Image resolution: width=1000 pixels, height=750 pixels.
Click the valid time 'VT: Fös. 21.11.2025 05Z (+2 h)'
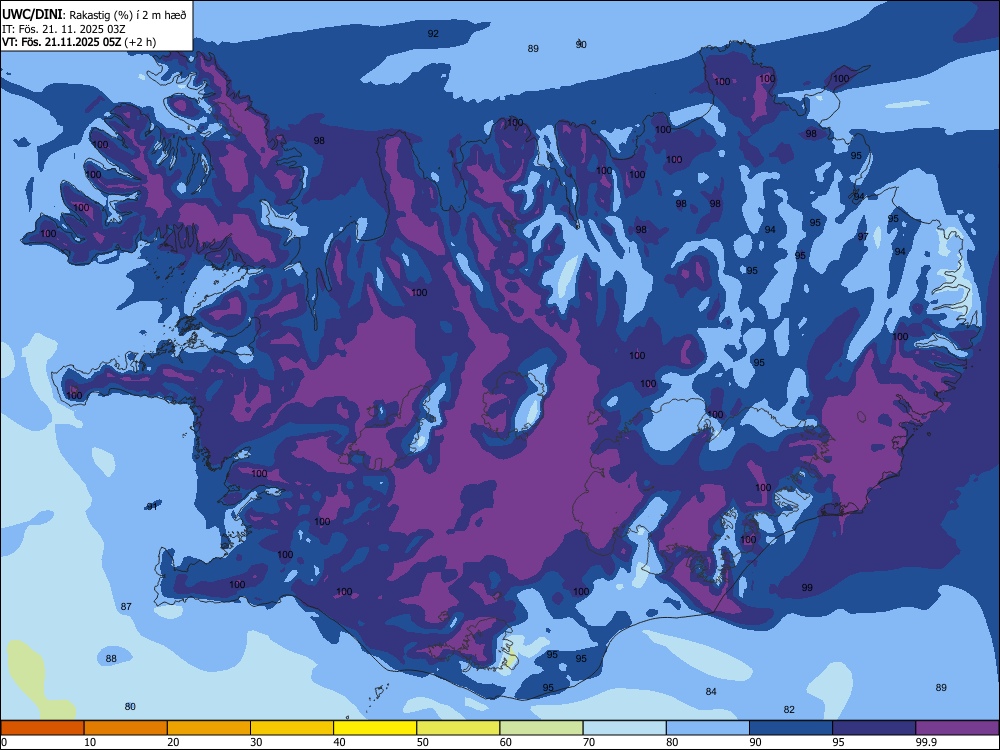[79, 42]
